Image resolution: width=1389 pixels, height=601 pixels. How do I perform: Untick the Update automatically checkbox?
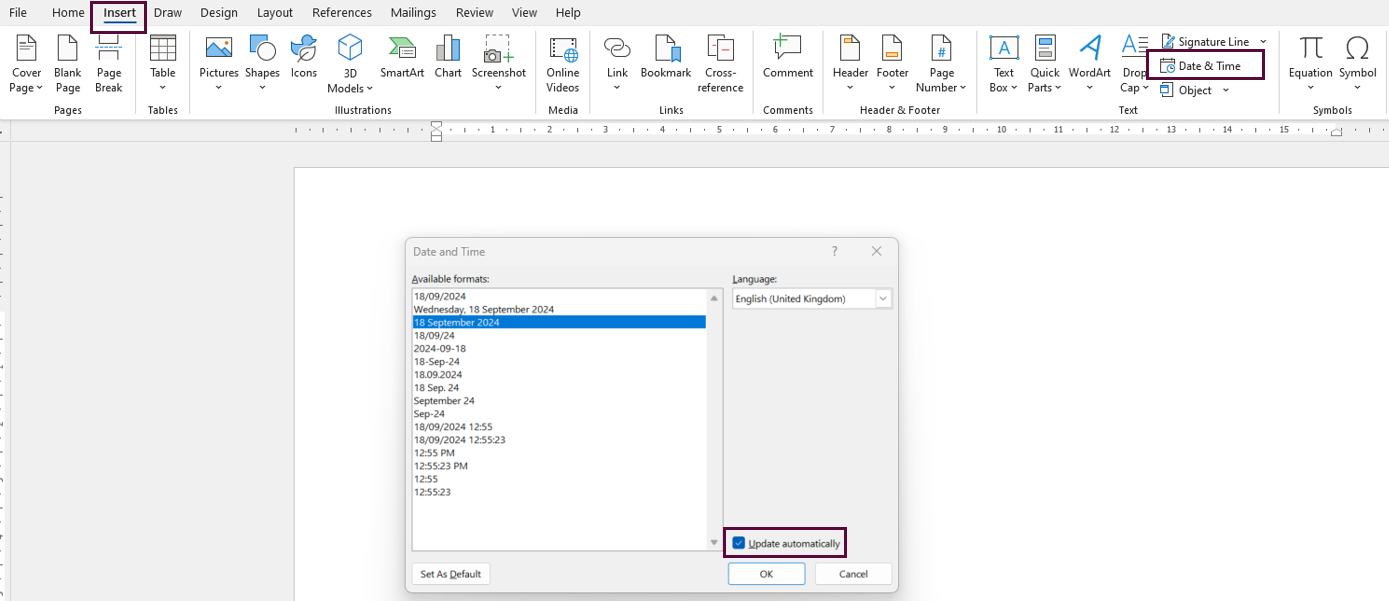(739, 543)
